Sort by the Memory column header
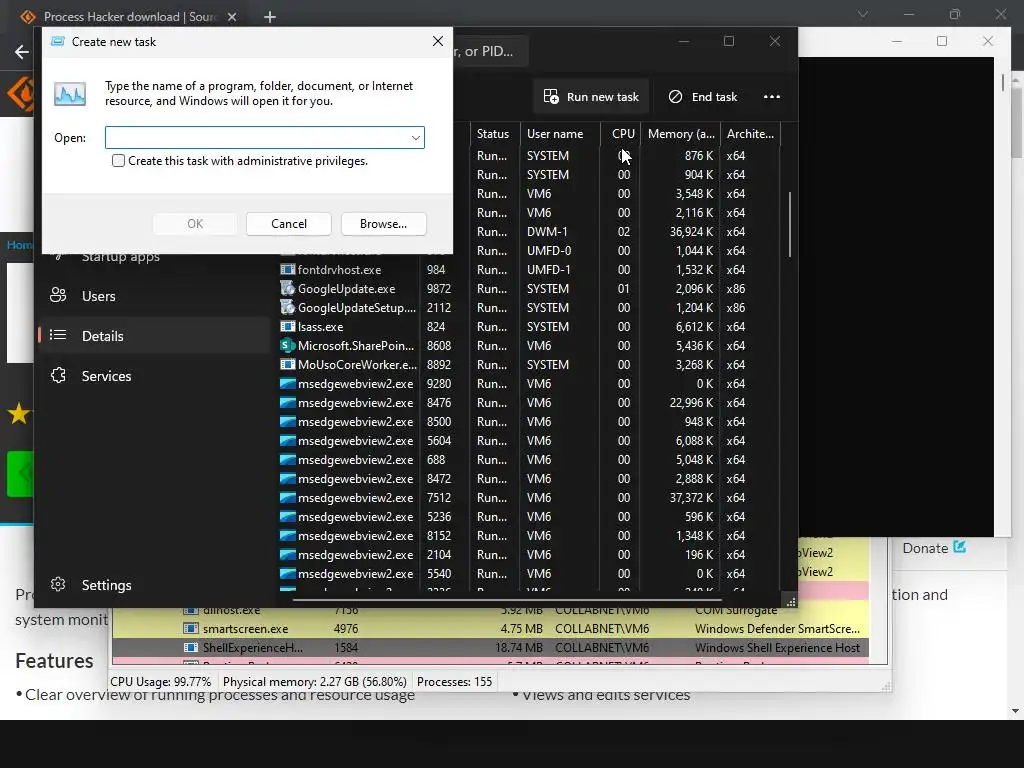1024x768 pixels. [680, 134]
